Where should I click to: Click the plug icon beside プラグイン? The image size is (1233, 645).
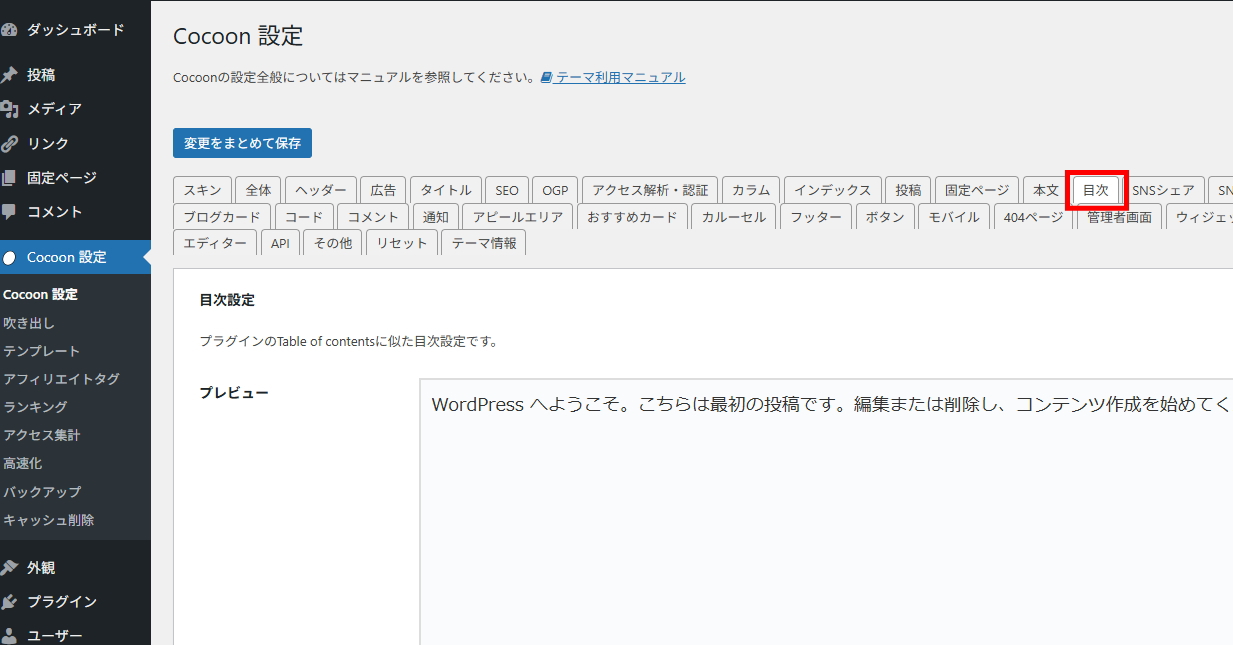point(9,602)
